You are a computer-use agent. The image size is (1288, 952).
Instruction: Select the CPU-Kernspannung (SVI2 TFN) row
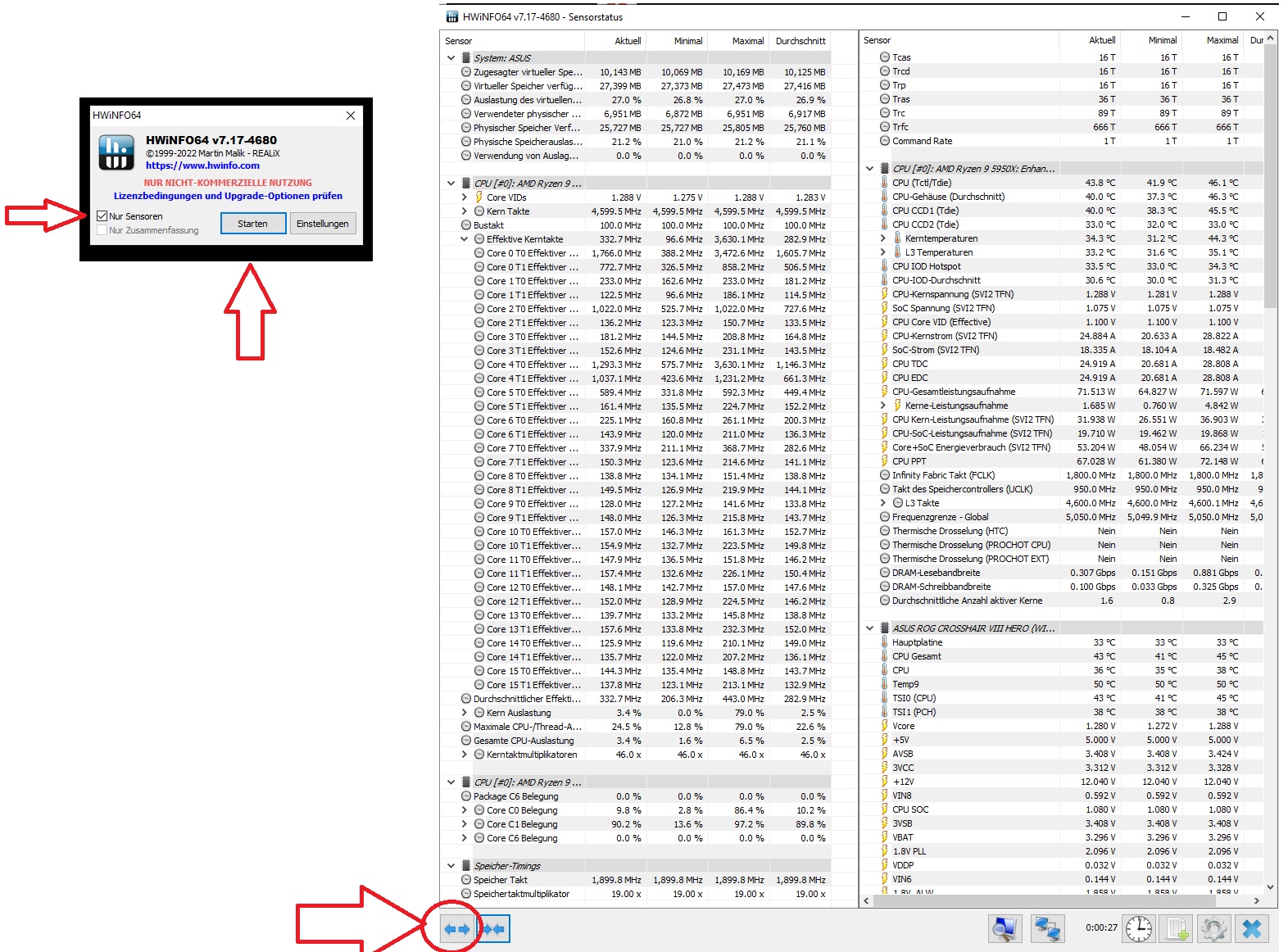[1061, 294]
